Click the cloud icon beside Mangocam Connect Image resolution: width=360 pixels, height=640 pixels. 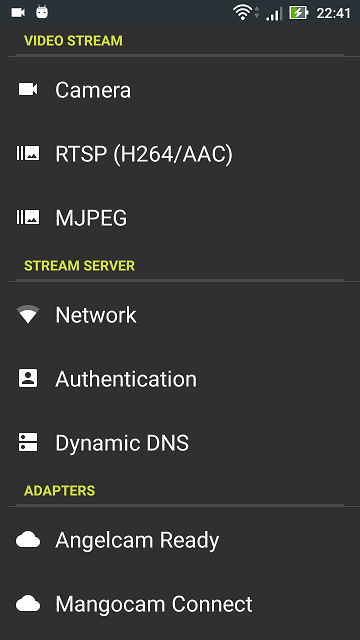point(28,604)
